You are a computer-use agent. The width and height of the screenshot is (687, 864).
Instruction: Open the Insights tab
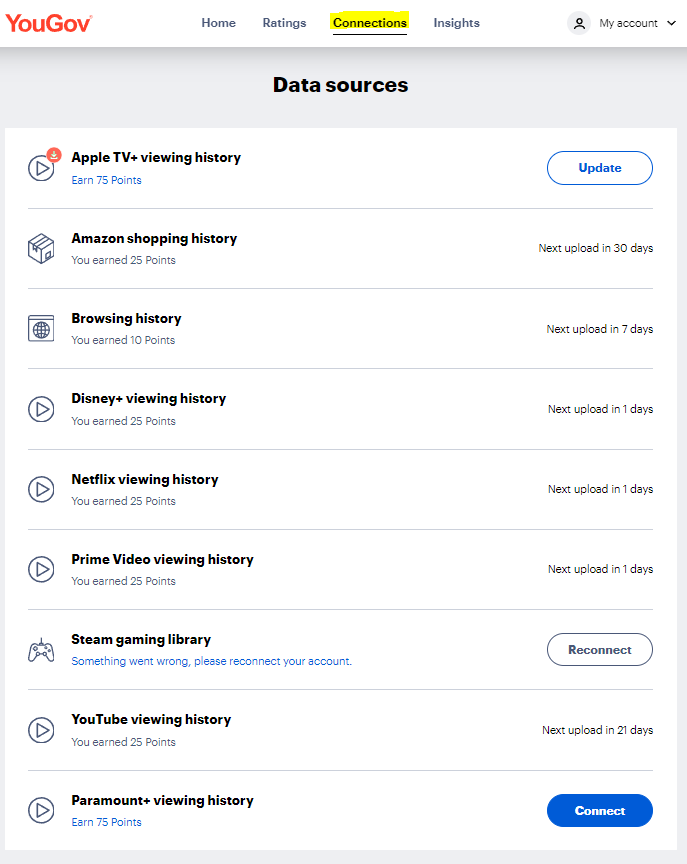click(456, 23)
